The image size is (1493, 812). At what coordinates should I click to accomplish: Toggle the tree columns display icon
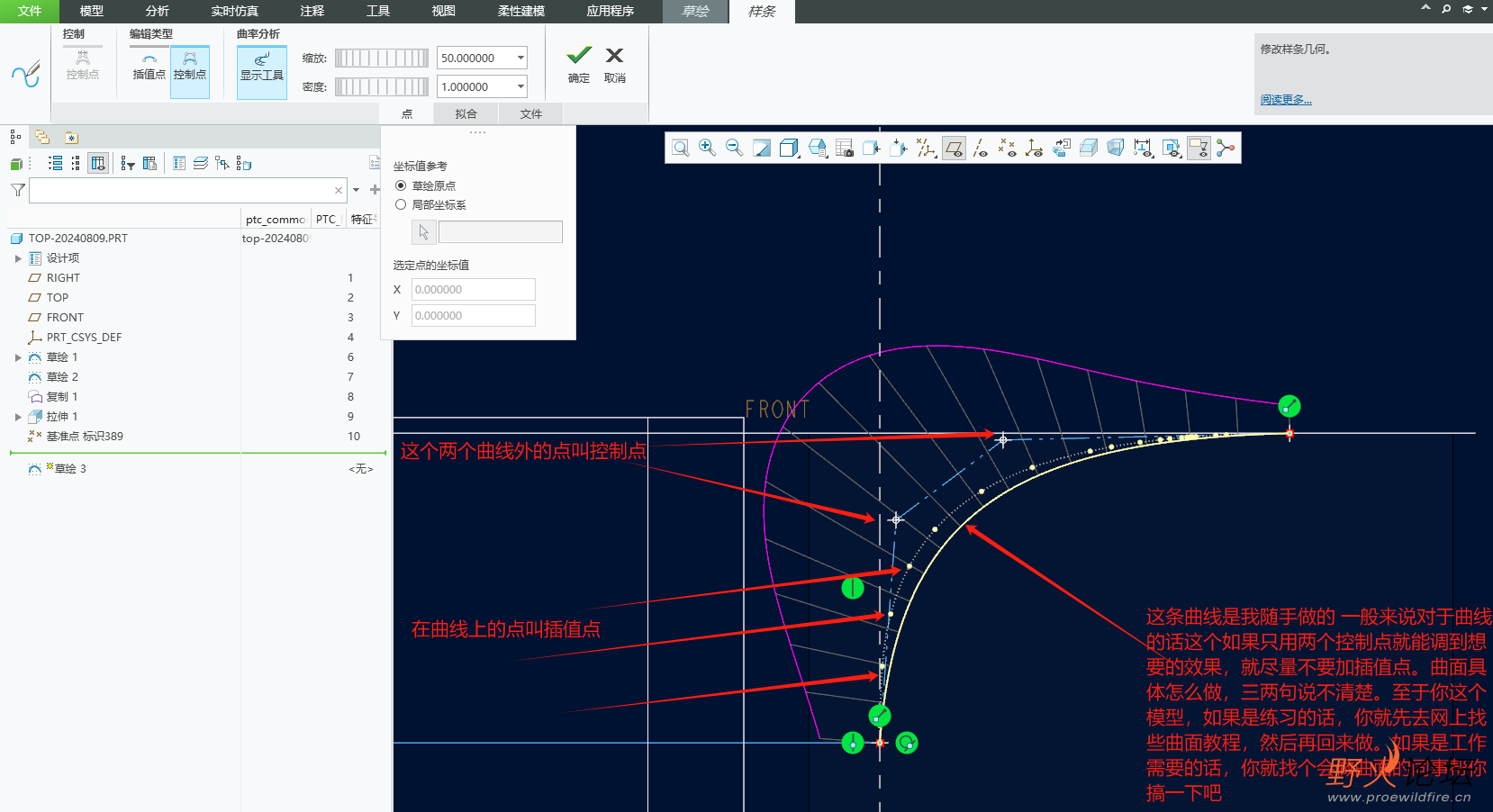(98, 163)
